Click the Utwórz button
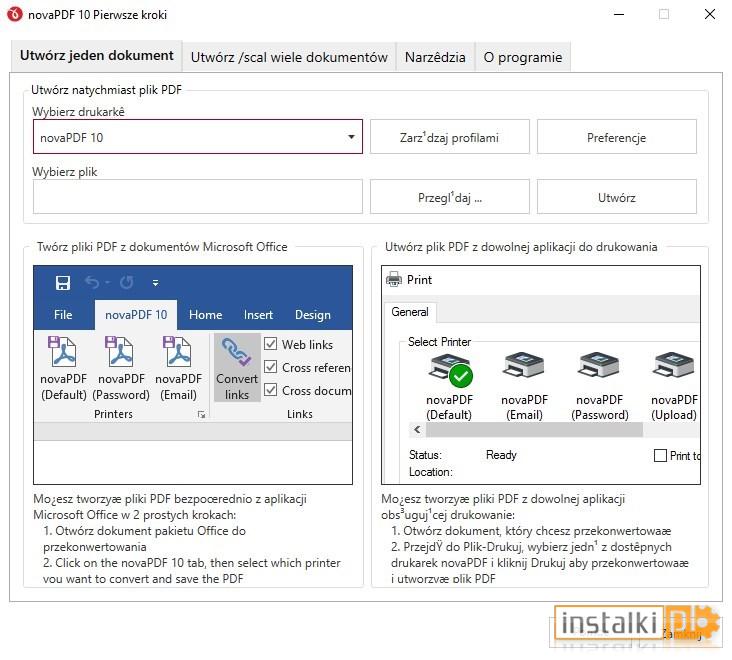 616,197
